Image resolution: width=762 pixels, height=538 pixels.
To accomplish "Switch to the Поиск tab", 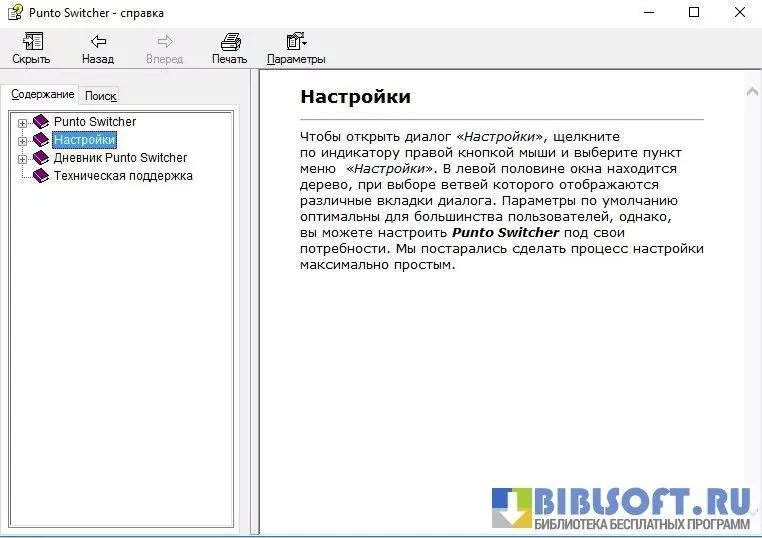I will pos(100,96).
